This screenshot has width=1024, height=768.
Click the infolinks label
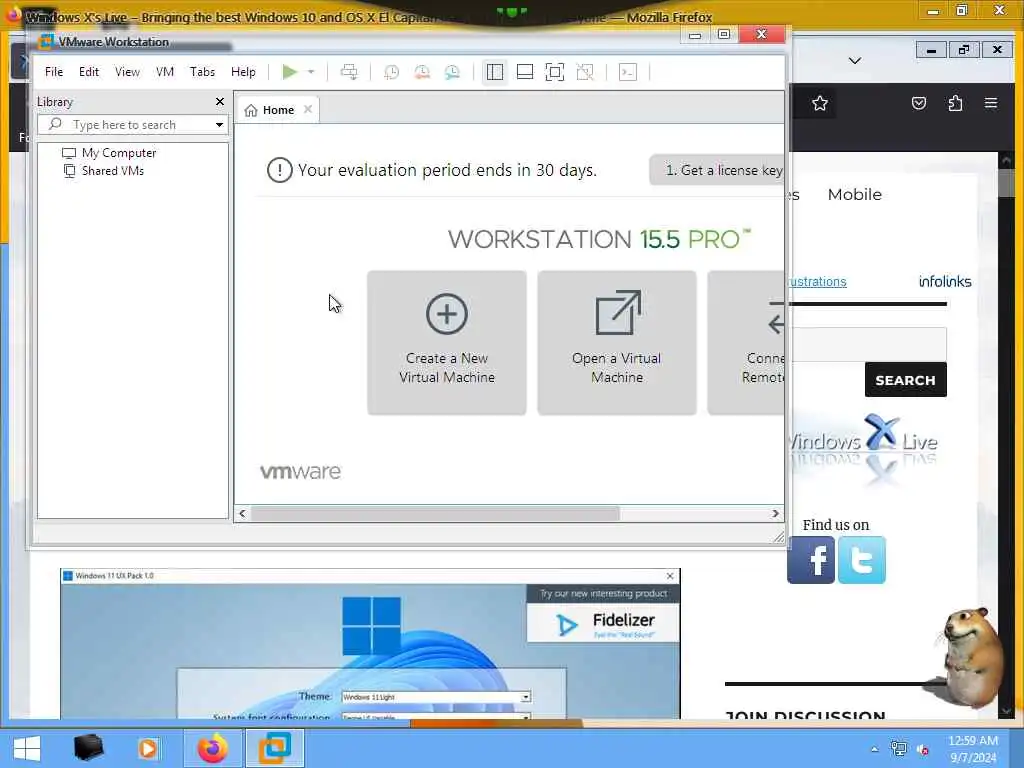pyautogui.click(x=945, y=281)
